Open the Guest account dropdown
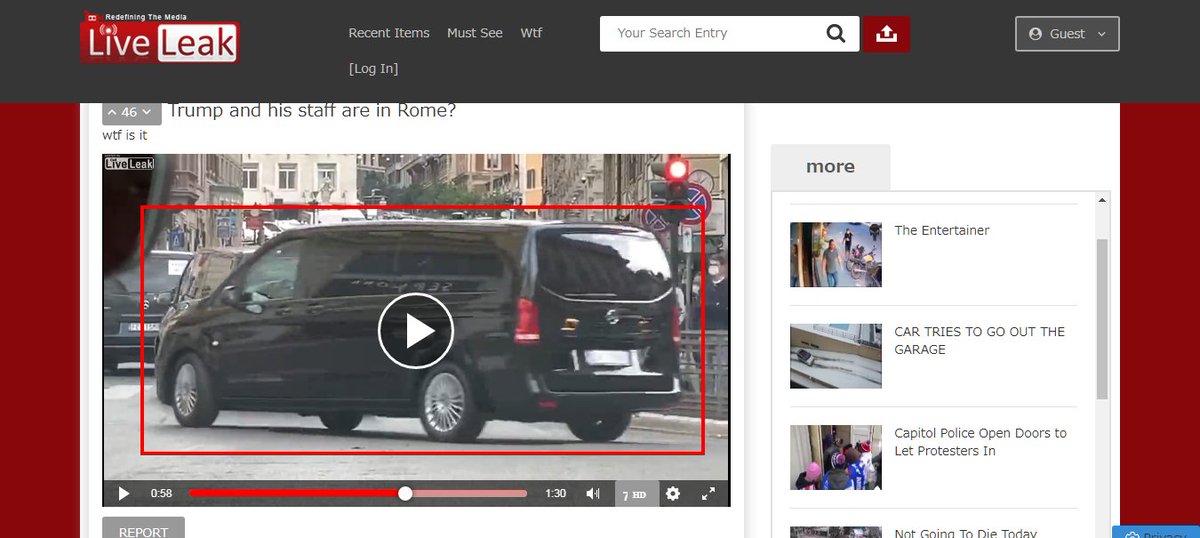The height and width of the screenshot is (538, 1200). click(x=1067, y=34)
